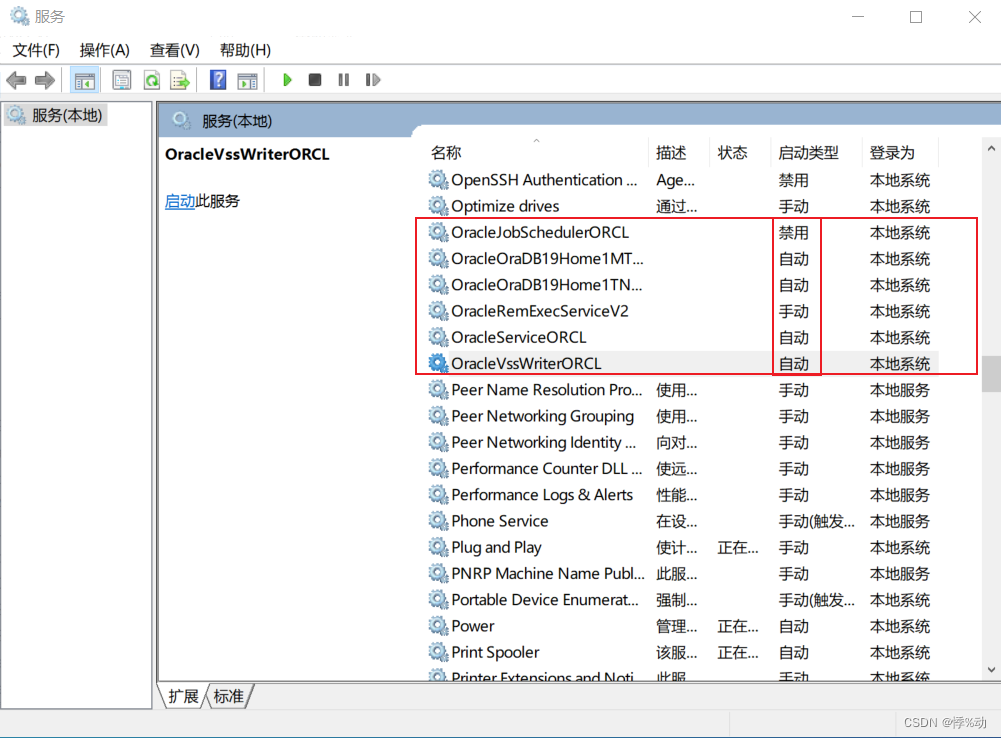
Task: Click the gear icon of Plug and Play
Action: click(438, 547)
